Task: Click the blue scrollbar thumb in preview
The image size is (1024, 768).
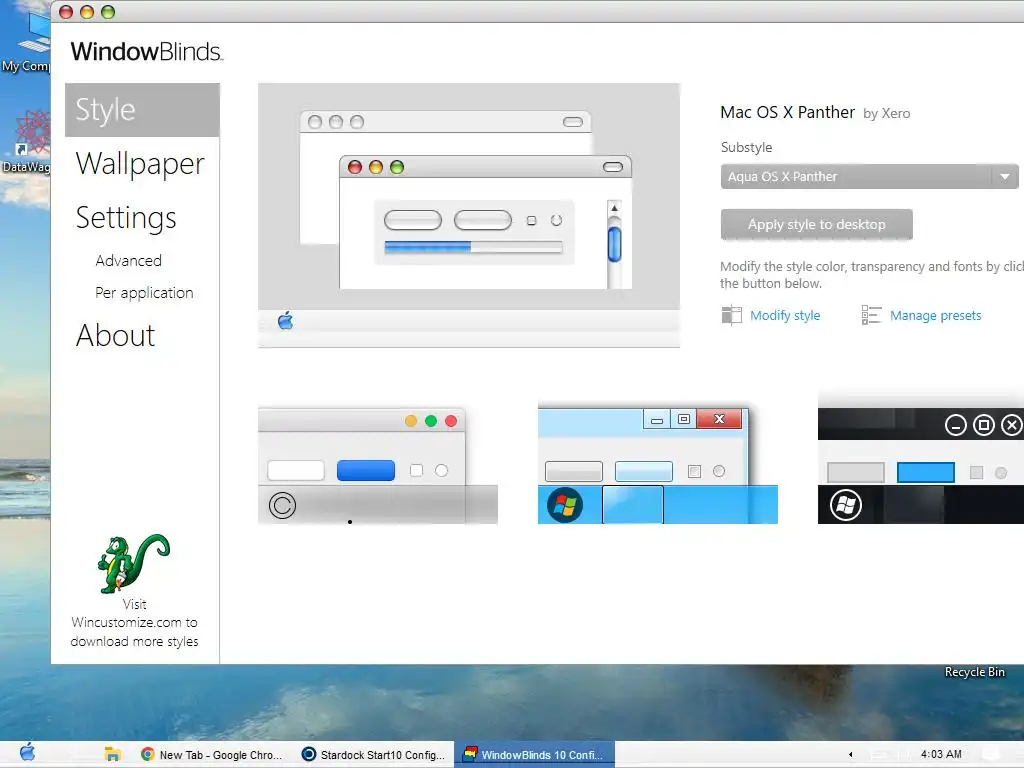Action: click(614, 244)
